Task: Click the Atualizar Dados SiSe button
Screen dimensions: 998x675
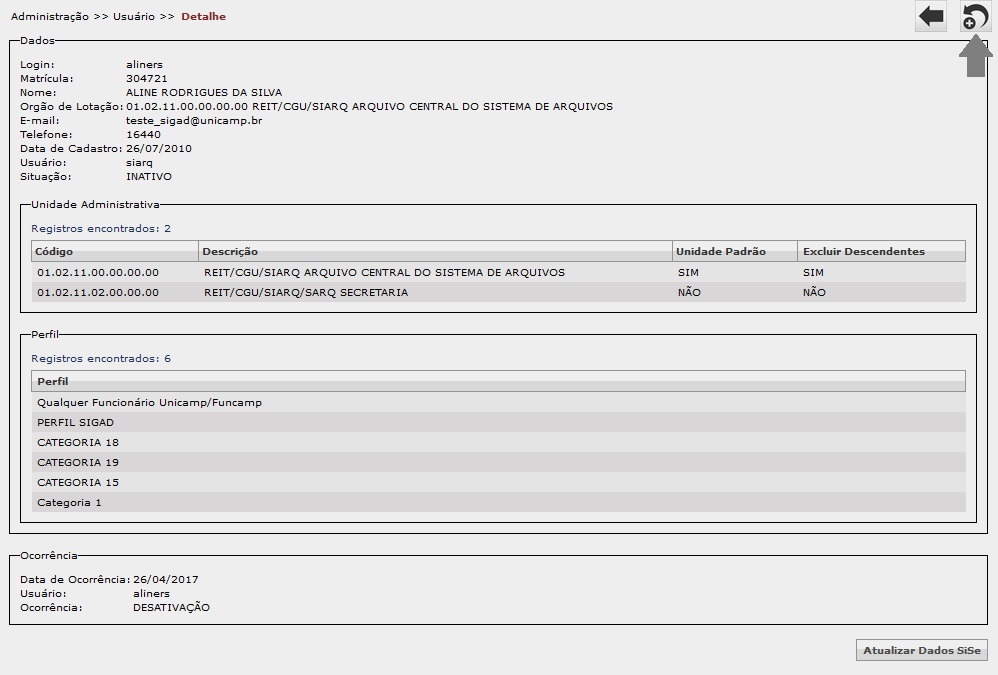Action: 922,650
